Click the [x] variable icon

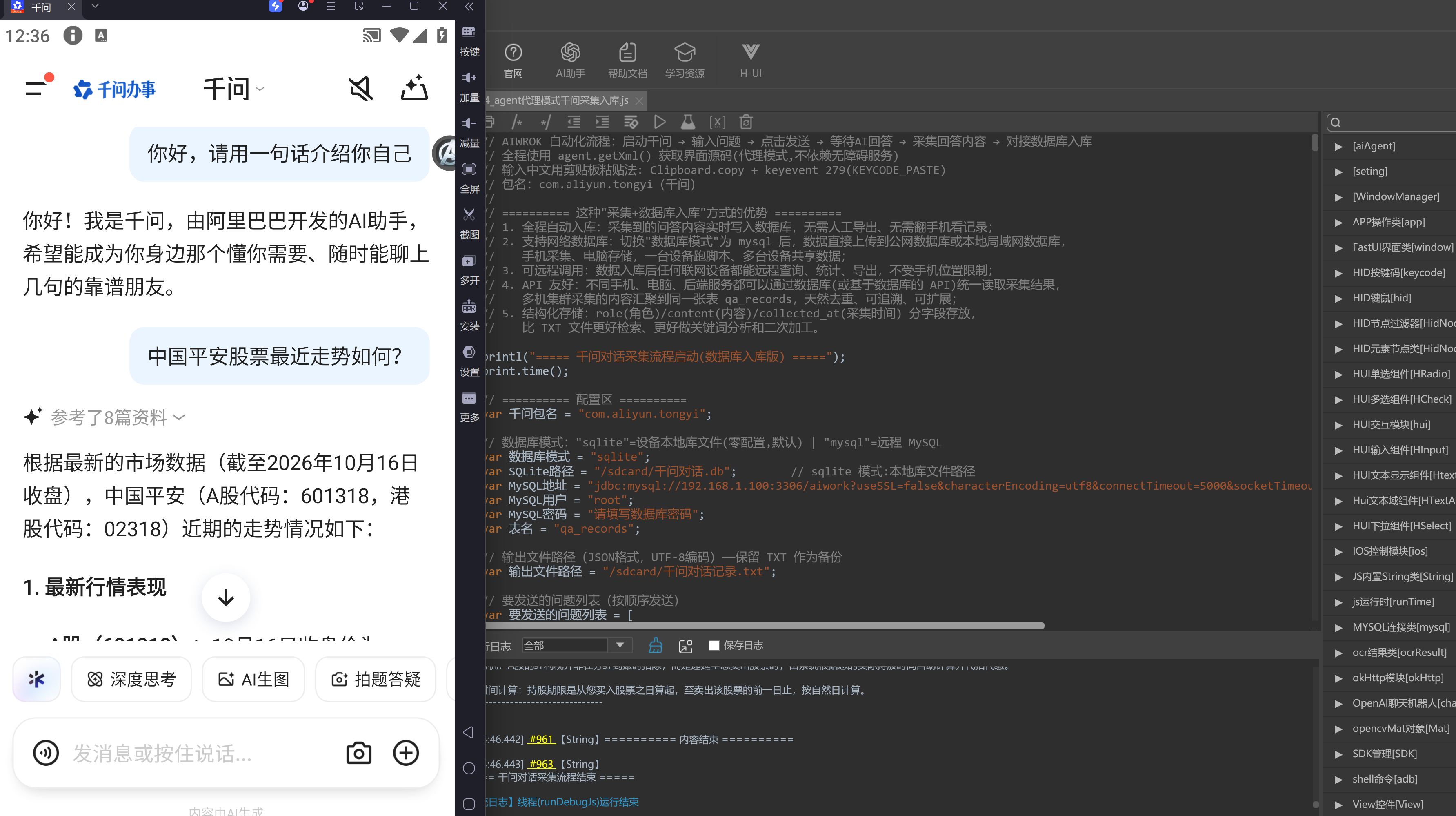717,122
